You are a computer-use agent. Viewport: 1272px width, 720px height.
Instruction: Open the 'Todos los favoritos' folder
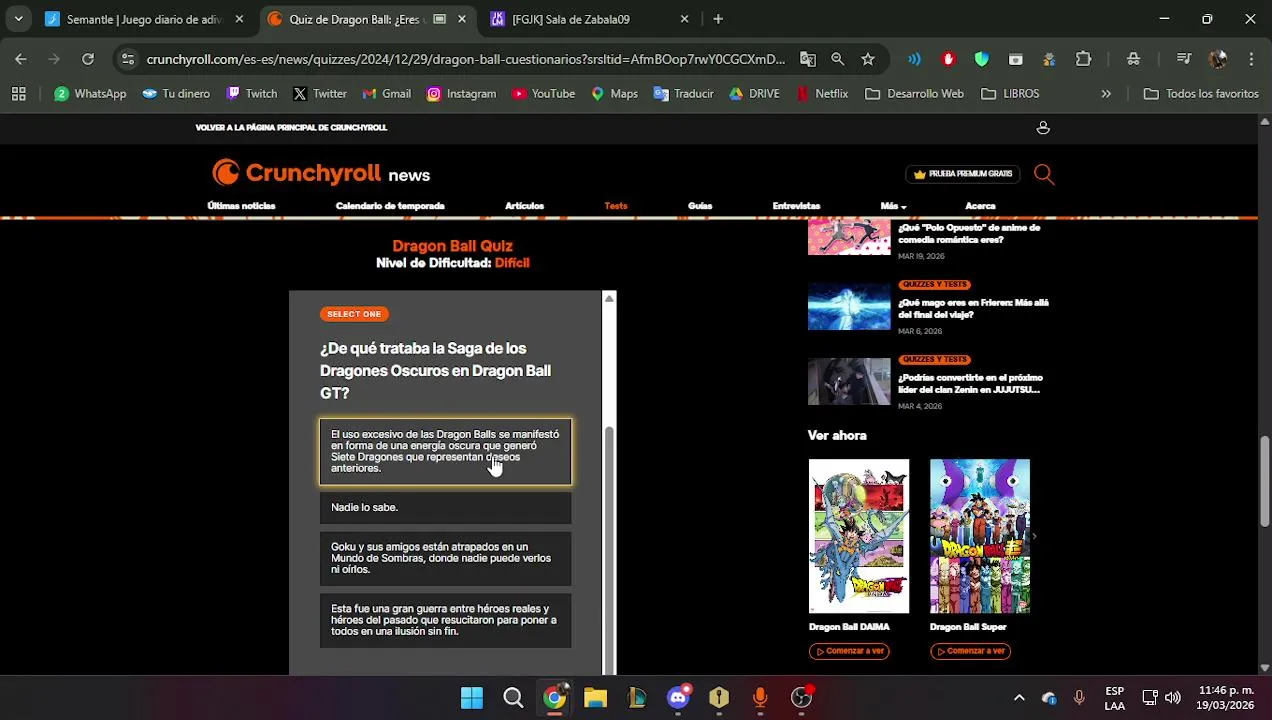coord(1201,93)
